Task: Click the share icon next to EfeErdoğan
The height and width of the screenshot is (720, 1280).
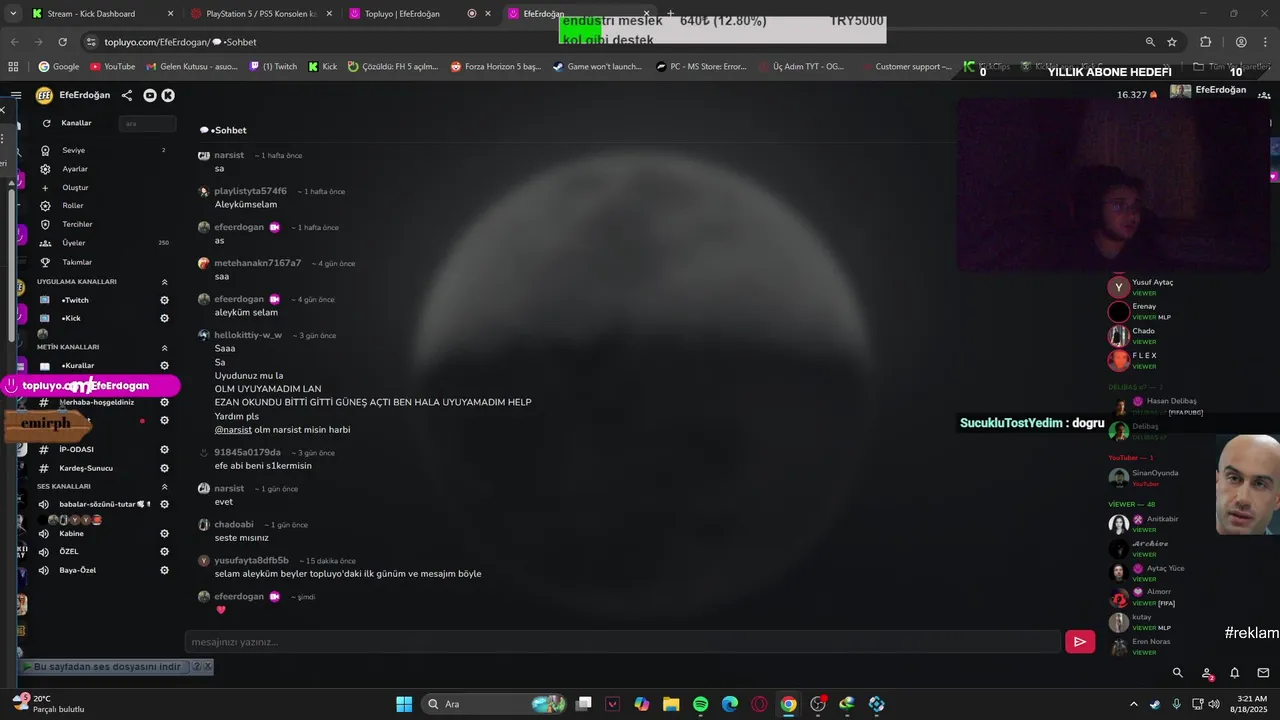Action: [x=127, y=95]
